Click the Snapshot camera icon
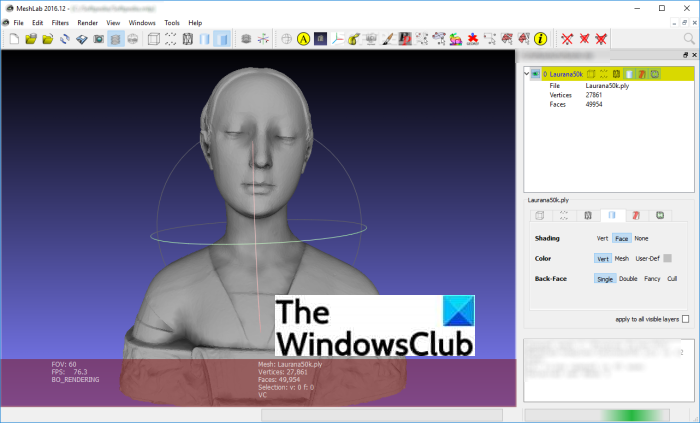 coord(98,39)
